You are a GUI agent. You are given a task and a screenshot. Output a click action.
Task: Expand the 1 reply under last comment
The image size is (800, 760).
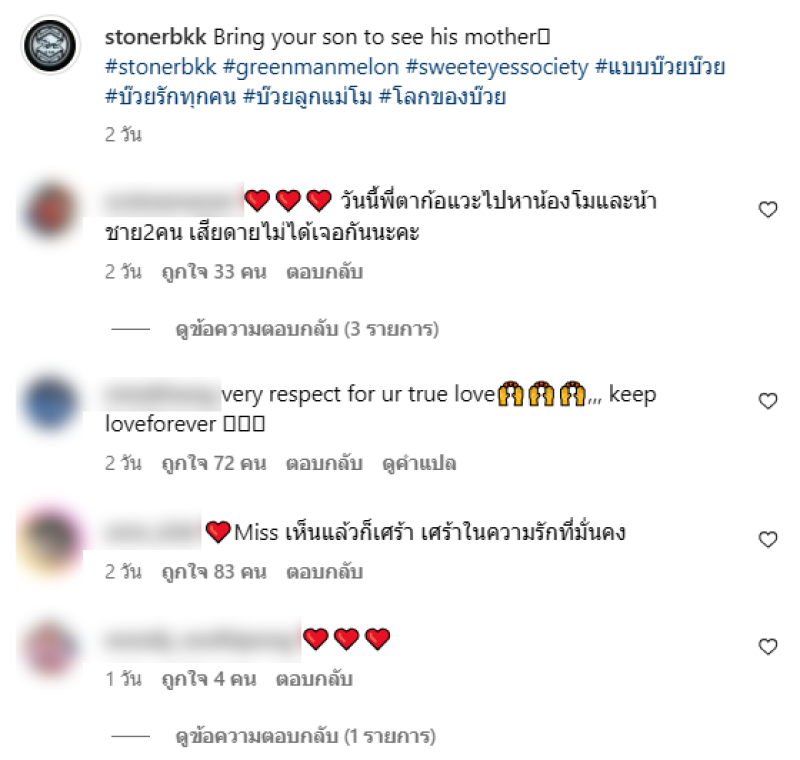(x=305, y=736)
